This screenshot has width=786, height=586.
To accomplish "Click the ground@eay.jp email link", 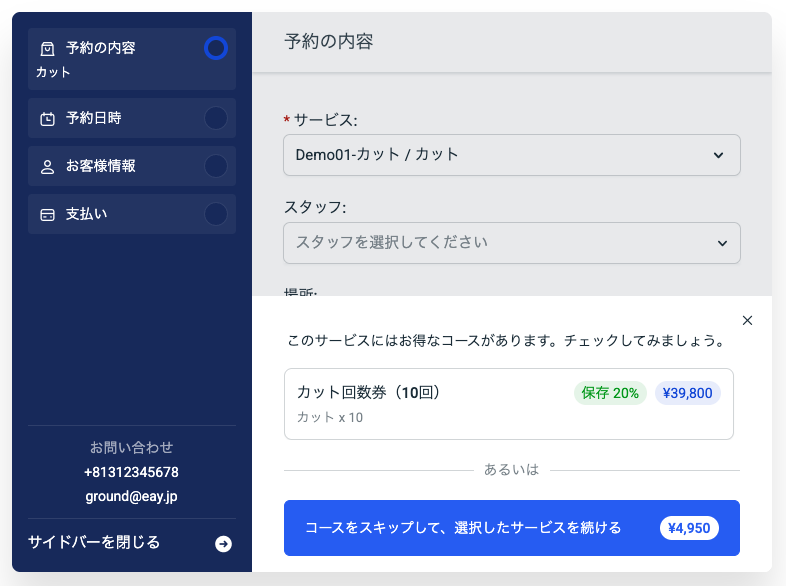I will click(x=131, y=495).
